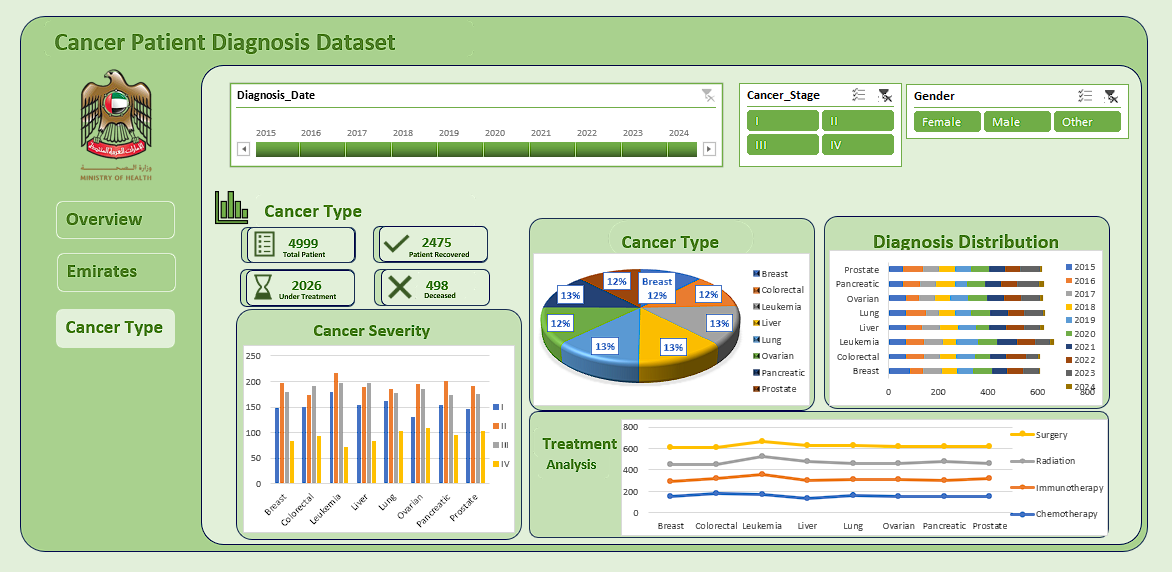Click the Chemotherapy legend marker in Treatment Analysis

tap(1022, 514)
